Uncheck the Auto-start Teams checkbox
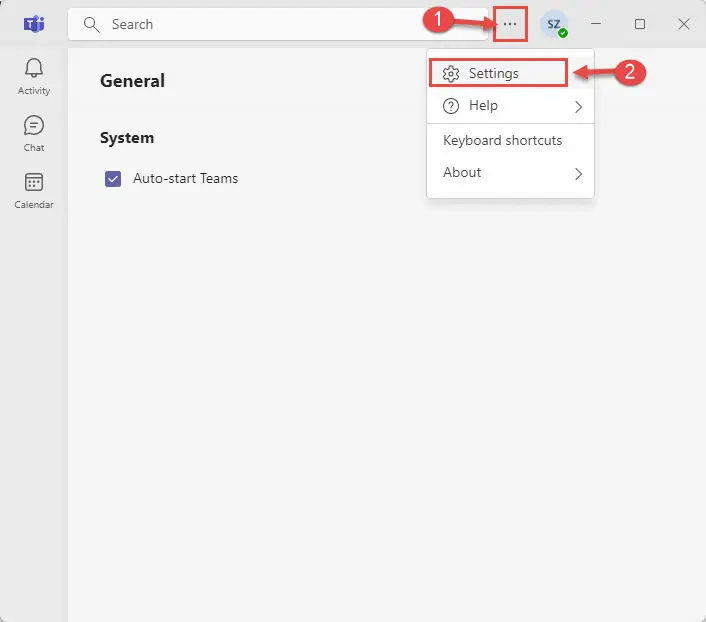 tap(113, 179)
